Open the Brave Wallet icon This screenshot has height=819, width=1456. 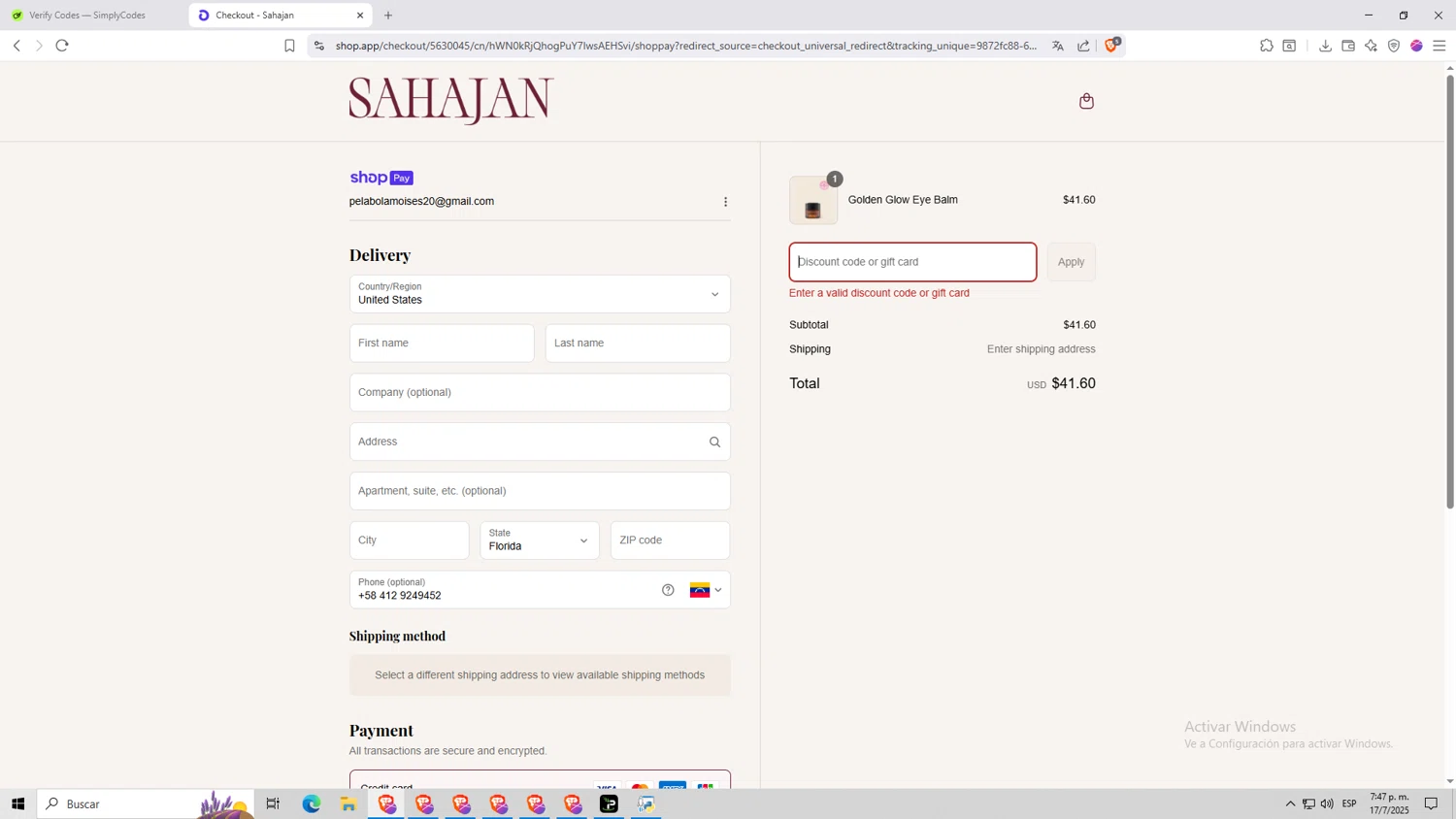point(1348,46)
